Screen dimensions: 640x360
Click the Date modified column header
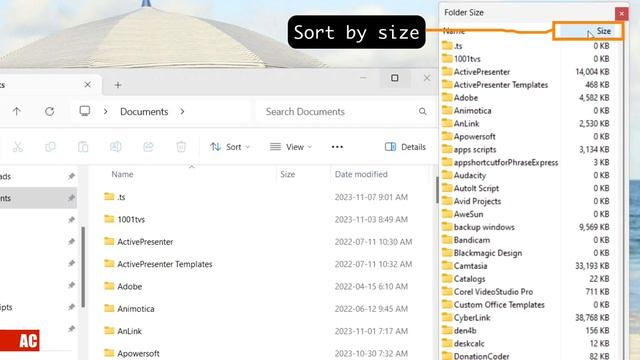361,174
